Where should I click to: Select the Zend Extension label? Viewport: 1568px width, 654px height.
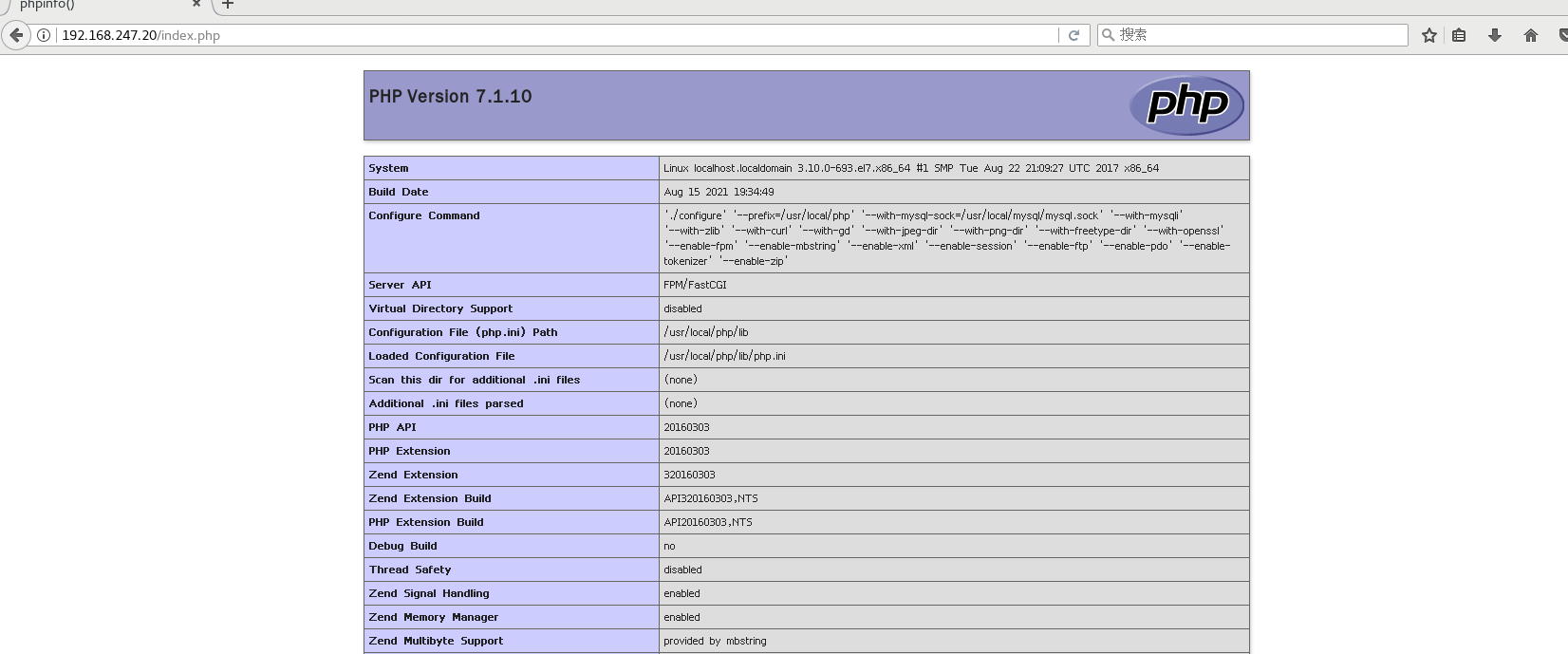(413, 475)
